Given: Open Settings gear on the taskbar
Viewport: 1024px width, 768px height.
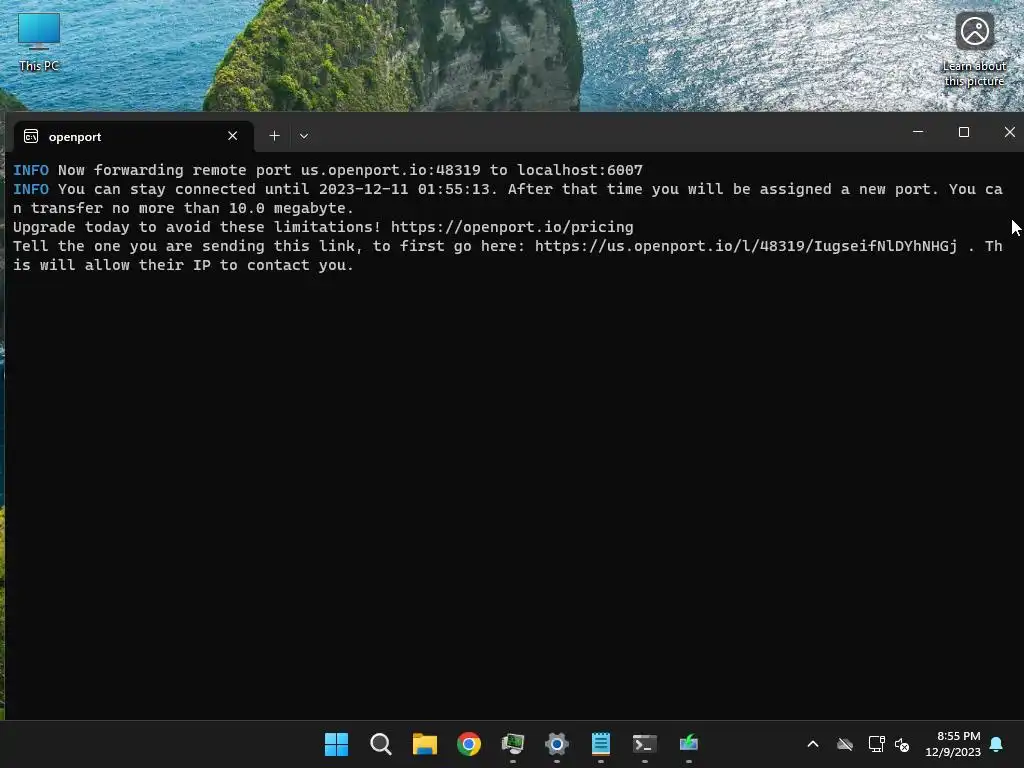Looking at the screenshot, I should tap(556, 744).
